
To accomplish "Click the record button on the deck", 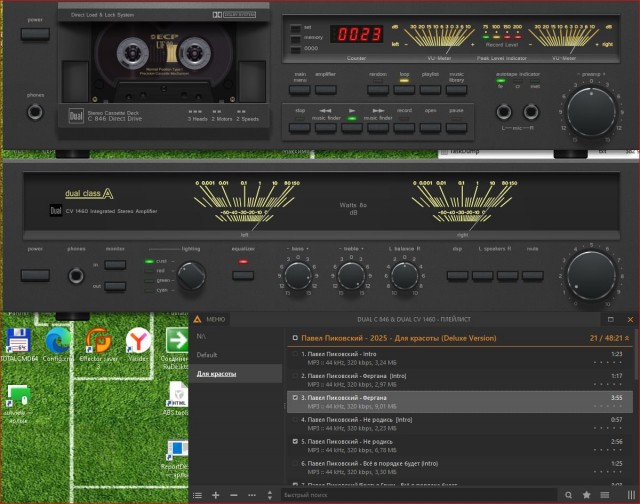I will tap(404, 128).
